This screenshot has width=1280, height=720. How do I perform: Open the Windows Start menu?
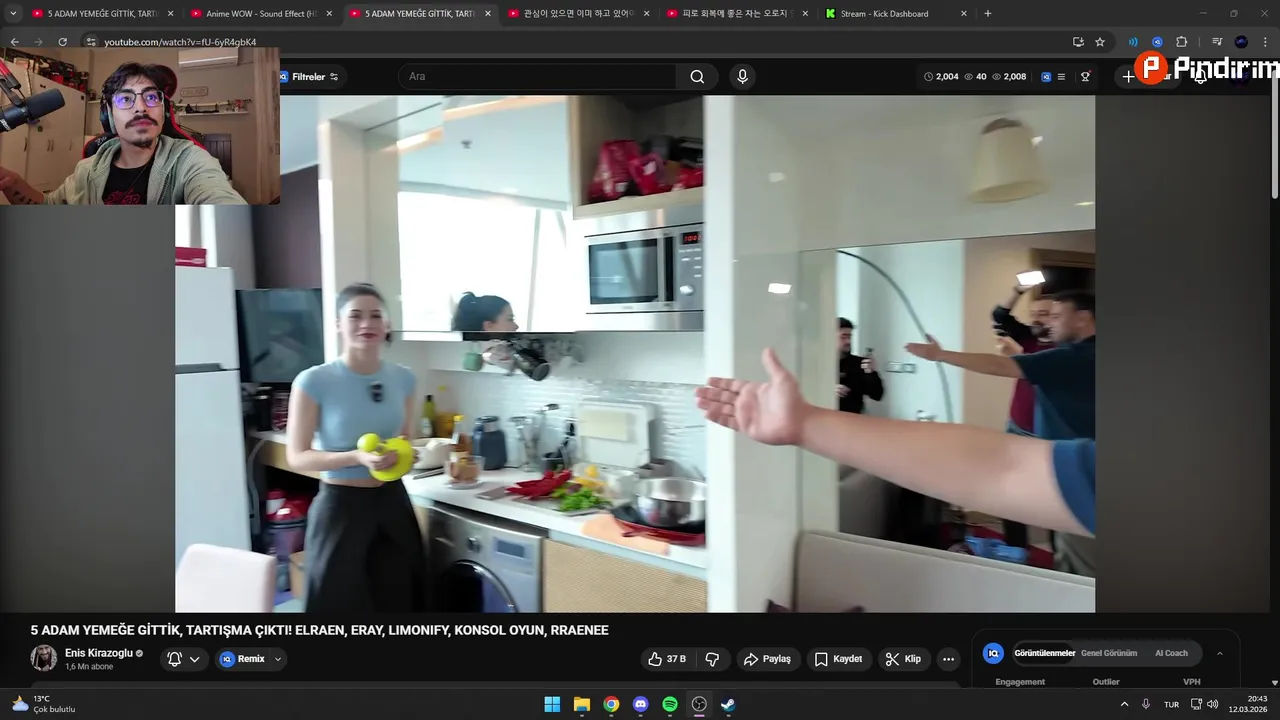click(552, 704)
